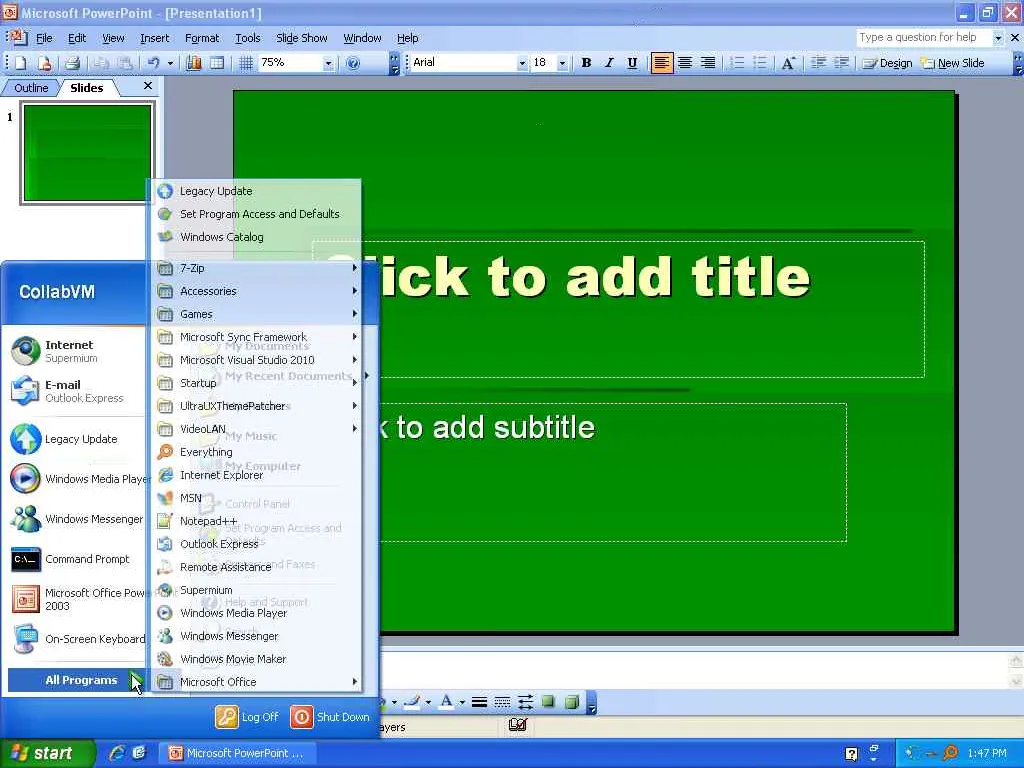Choose 3-D Style in drawing toolbar
The height and width of the screenshot is (768, 1024).
point(572,703)
